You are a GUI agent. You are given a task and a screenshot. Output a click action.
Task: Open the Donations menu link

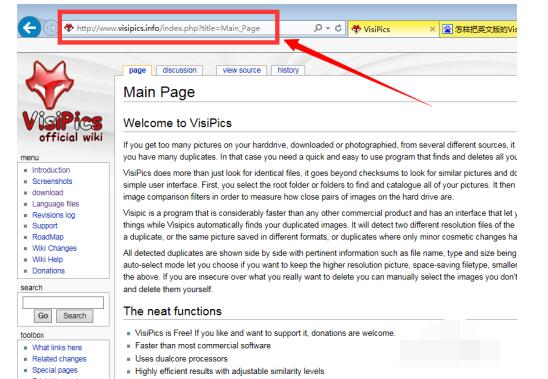49,271
